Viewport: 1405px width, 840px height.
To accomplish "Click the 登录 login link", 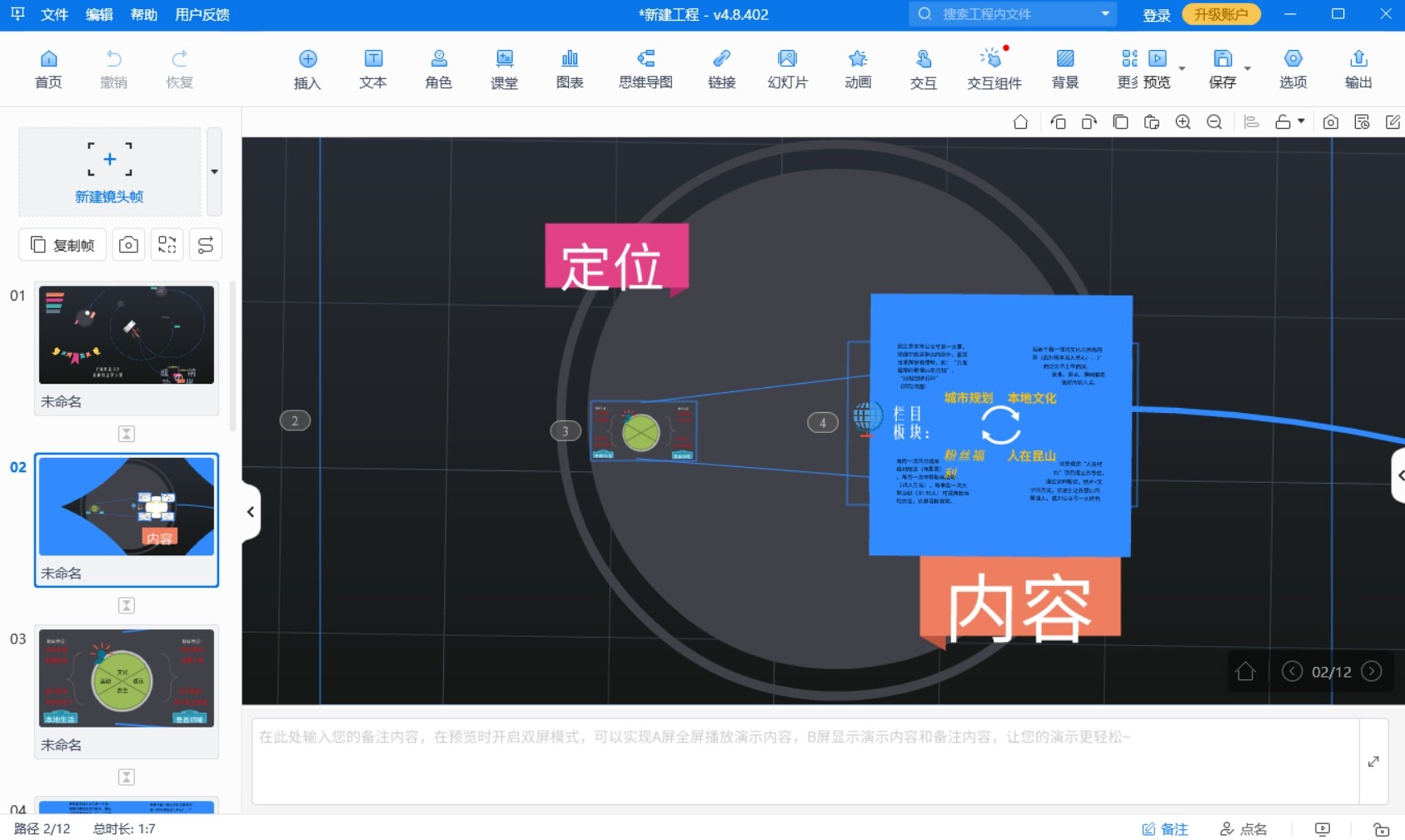I will pyautogui.click(x=1156, y=15).
